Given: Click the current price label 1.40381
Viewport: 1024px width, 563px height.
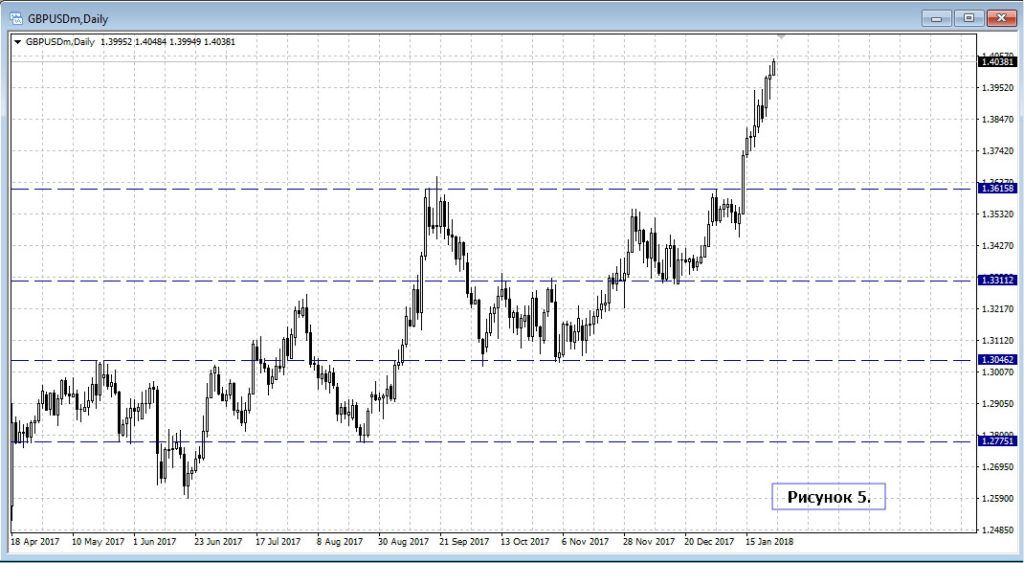Looking at the screenshot, I should point(998,62).
